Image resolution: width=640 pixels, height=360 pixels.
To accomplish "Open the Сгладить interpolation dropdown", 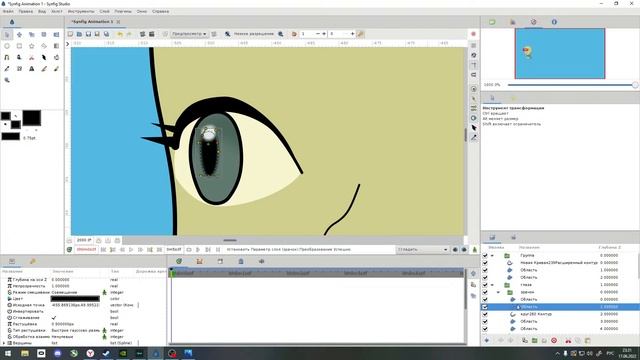I will click(422, 249).
